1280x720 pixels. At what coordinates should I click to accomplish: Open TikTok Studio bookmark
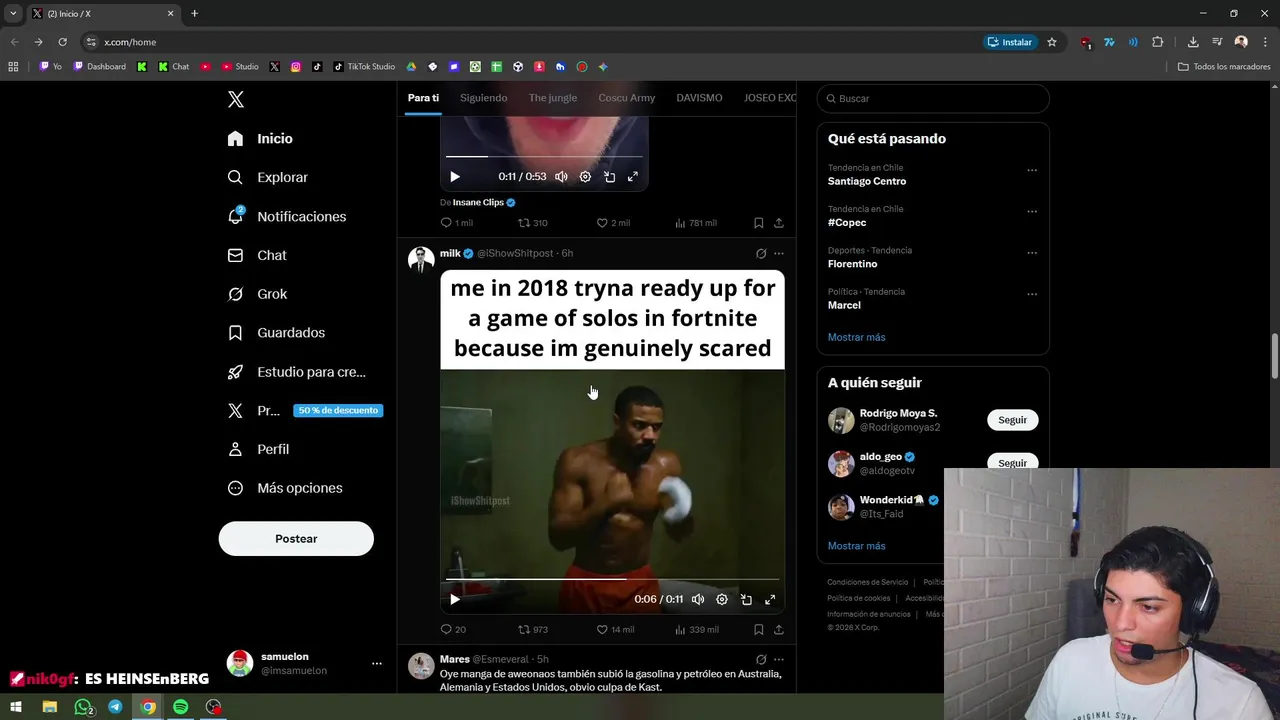tap(364, 67)
